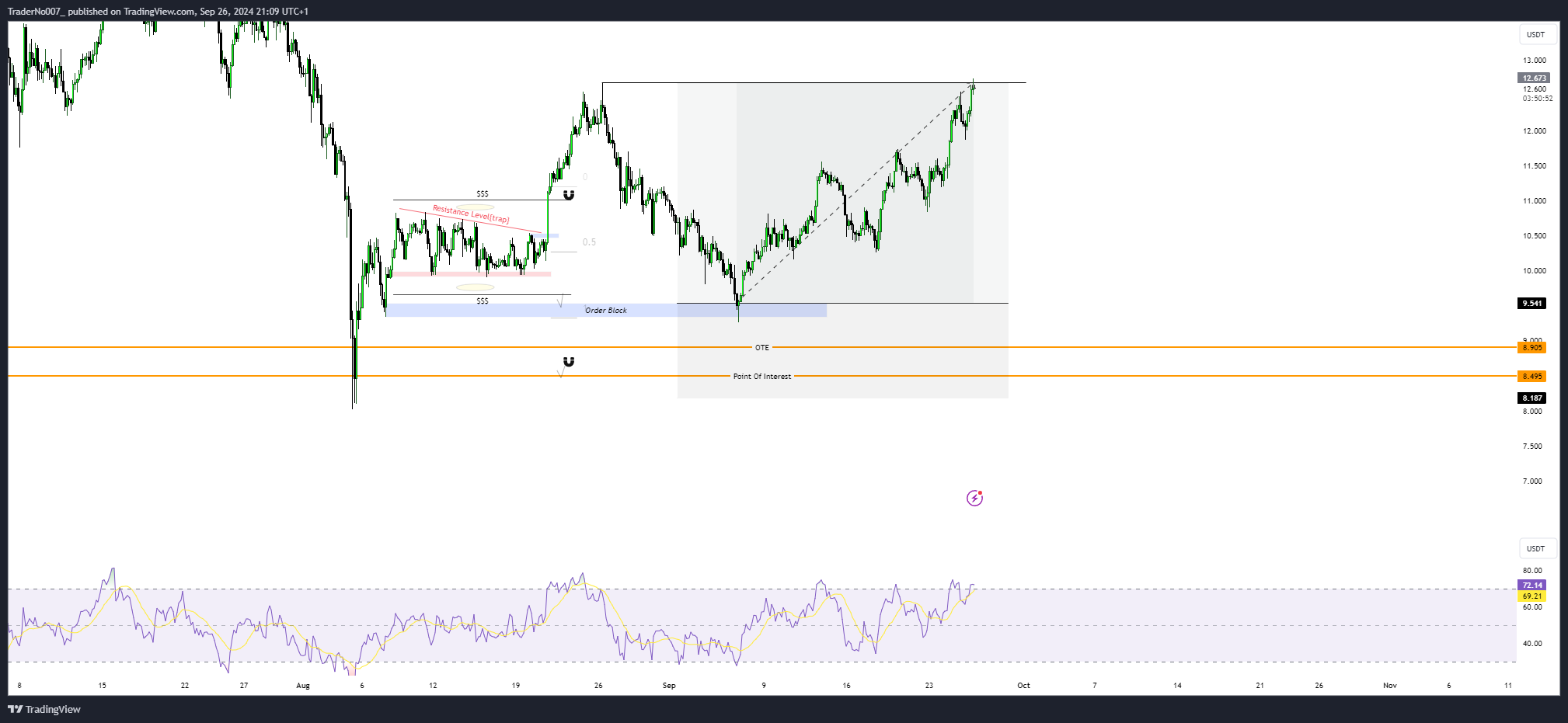Select the 9.541 black price label
The height and width of the screenshot is (723, 1568).
(1532, 303)
